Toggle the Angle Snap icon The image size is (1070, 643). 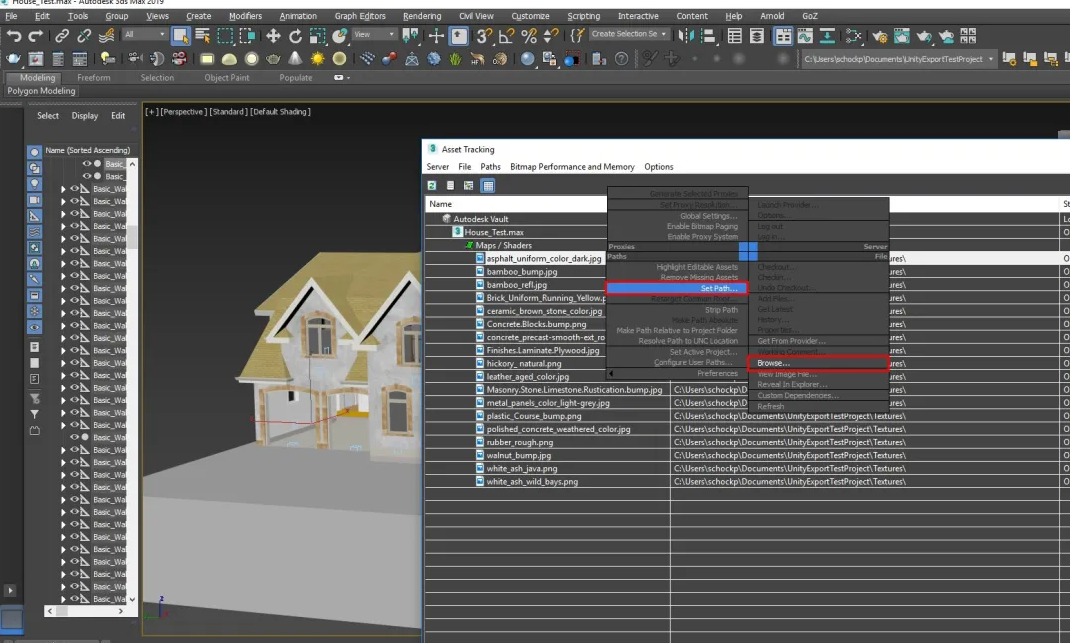coord(506,35)
